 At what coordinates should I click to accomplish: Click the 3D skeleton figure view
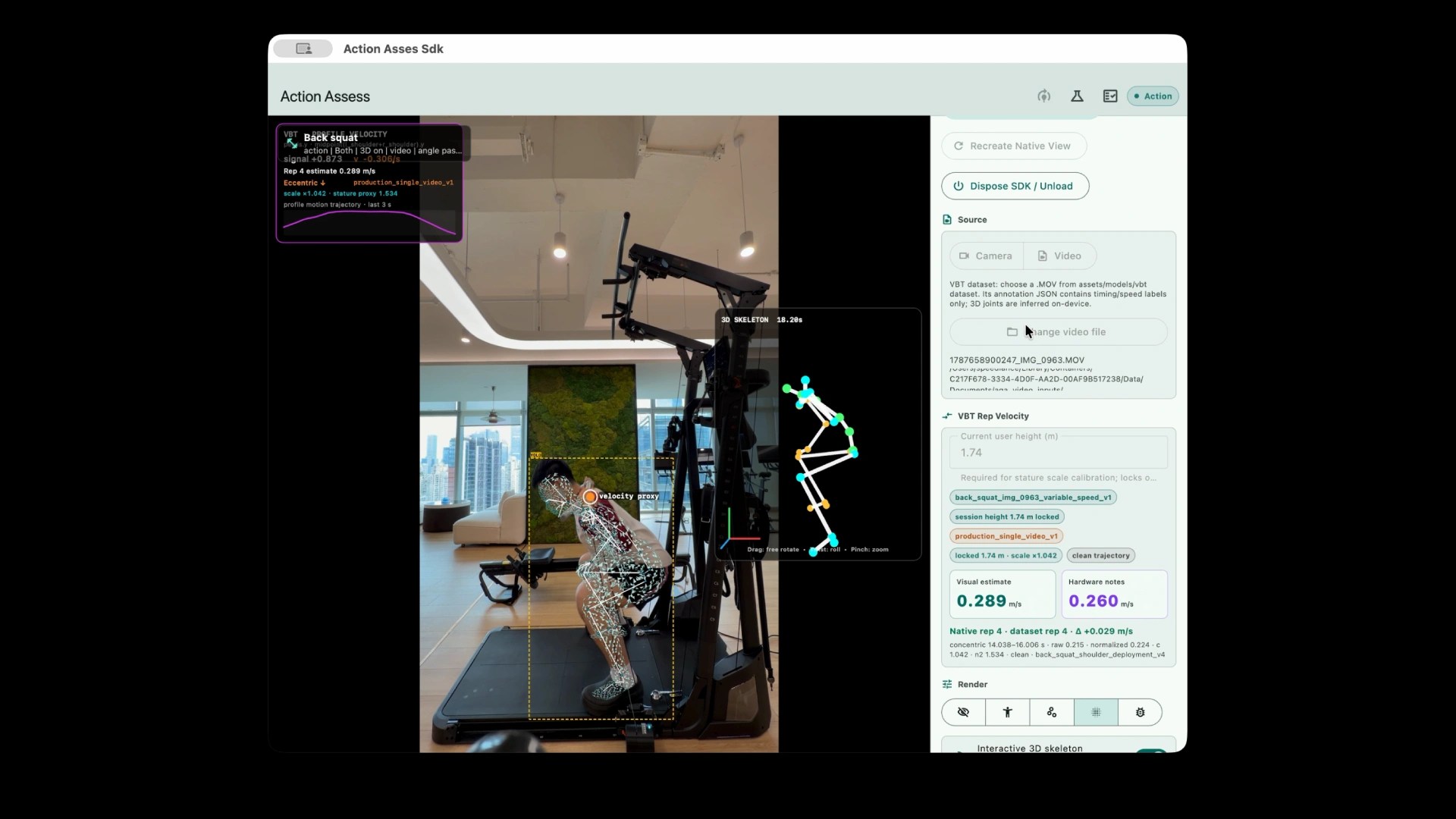click(823, 465)
